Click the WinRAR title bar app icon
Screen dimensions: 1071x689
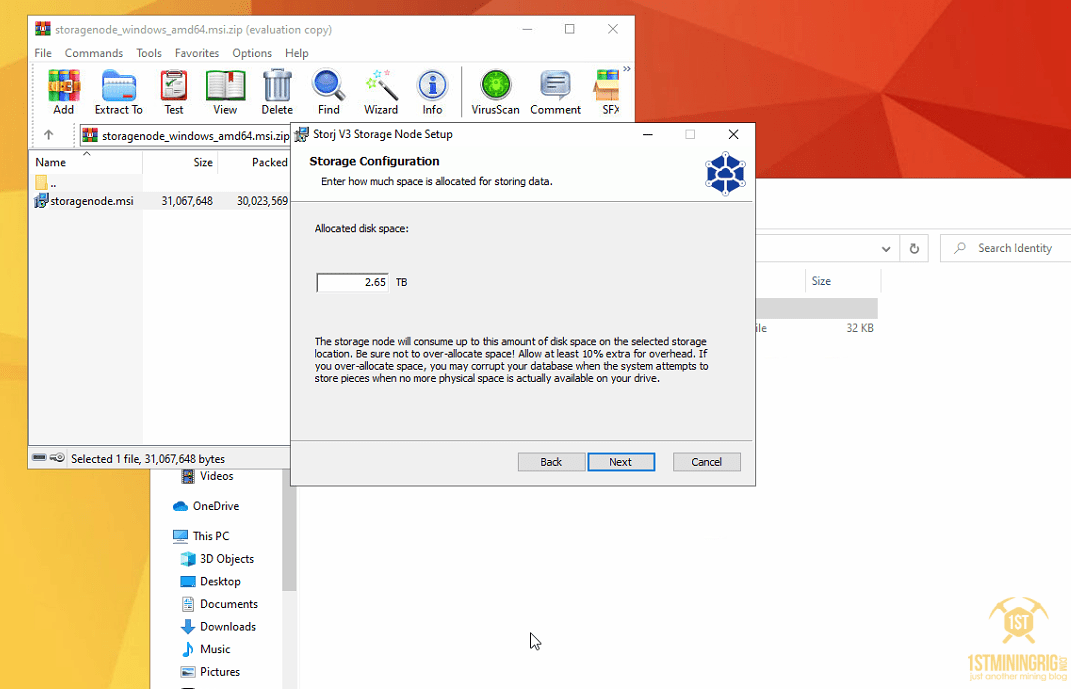click(42, 29)
